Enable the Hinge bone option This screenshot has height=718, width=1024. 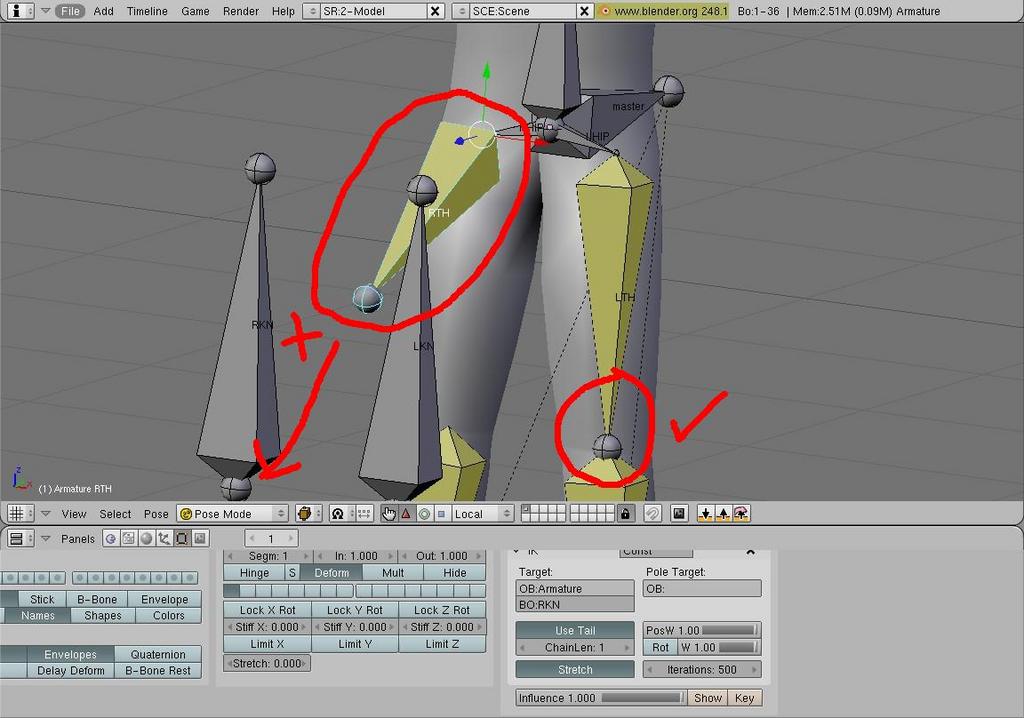tap(254, 573)
